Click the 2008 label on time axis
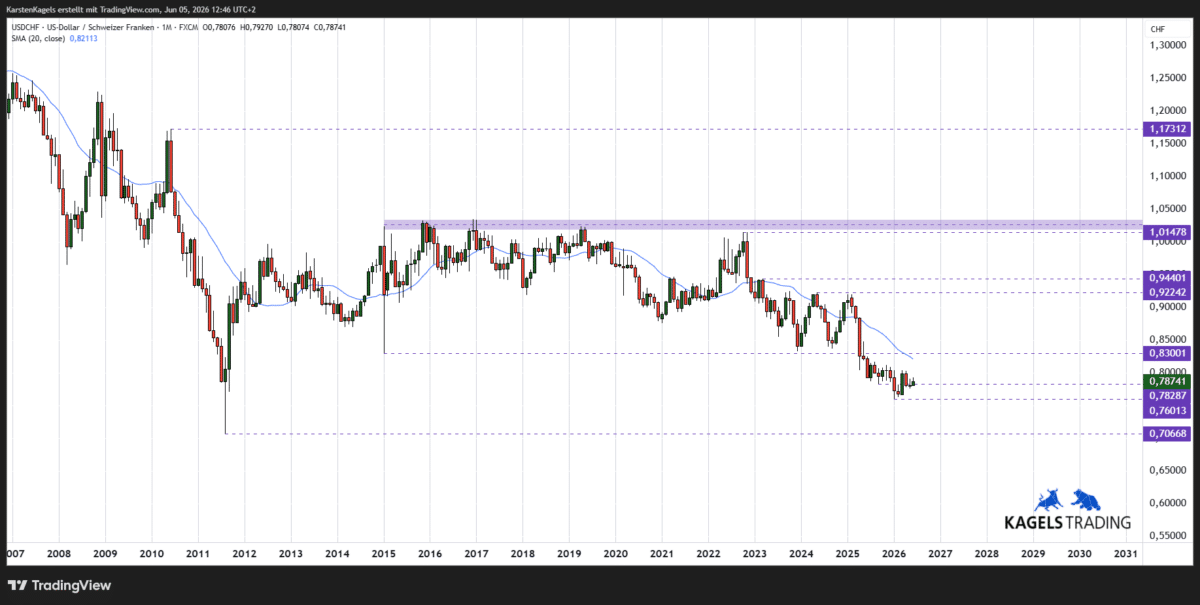This screenshot has width=1200, height=605. pyautogui.click(x=59, y=553)
